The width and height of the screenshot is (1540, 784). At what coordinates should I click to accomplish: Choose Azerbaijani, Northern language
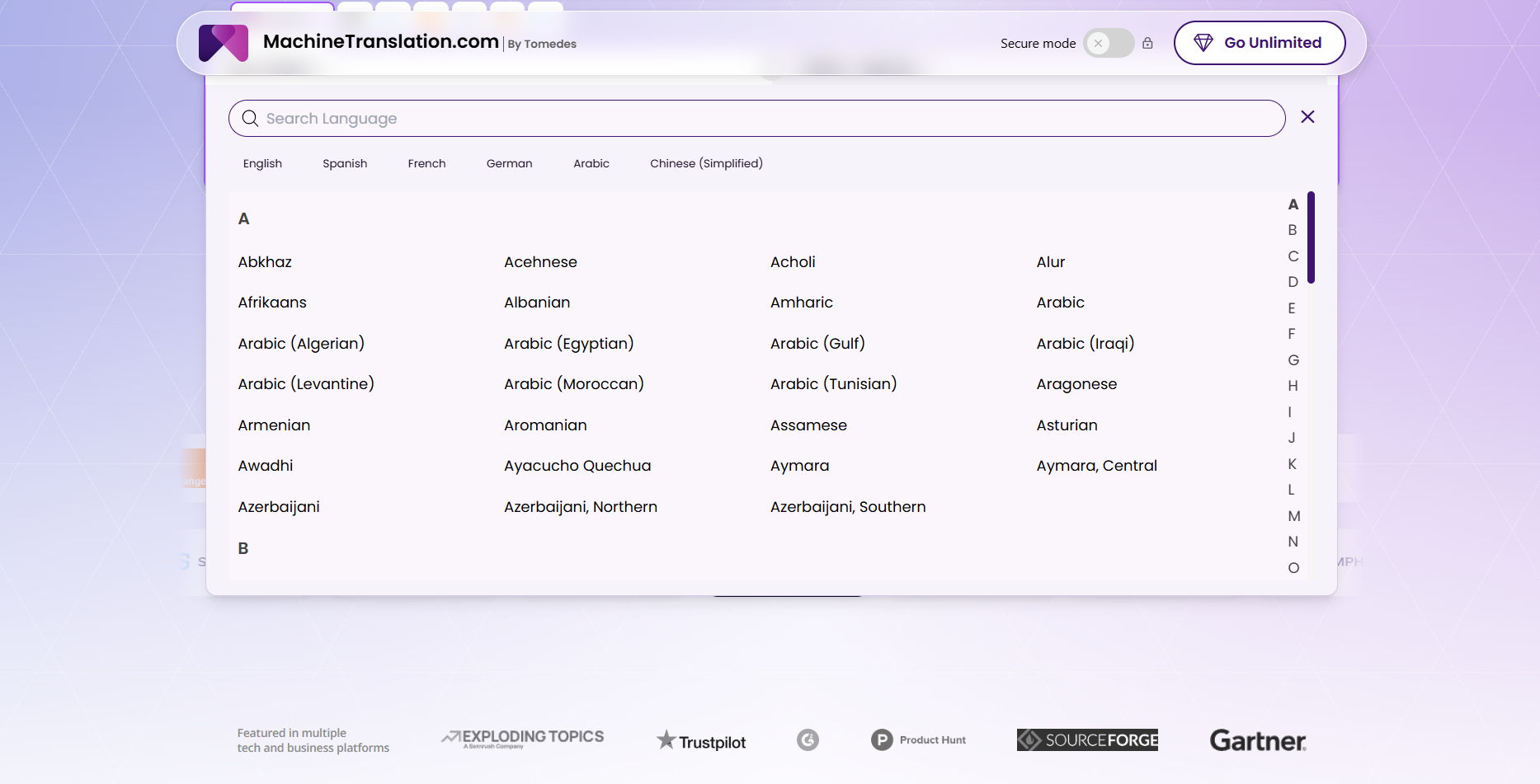point(581,507)
